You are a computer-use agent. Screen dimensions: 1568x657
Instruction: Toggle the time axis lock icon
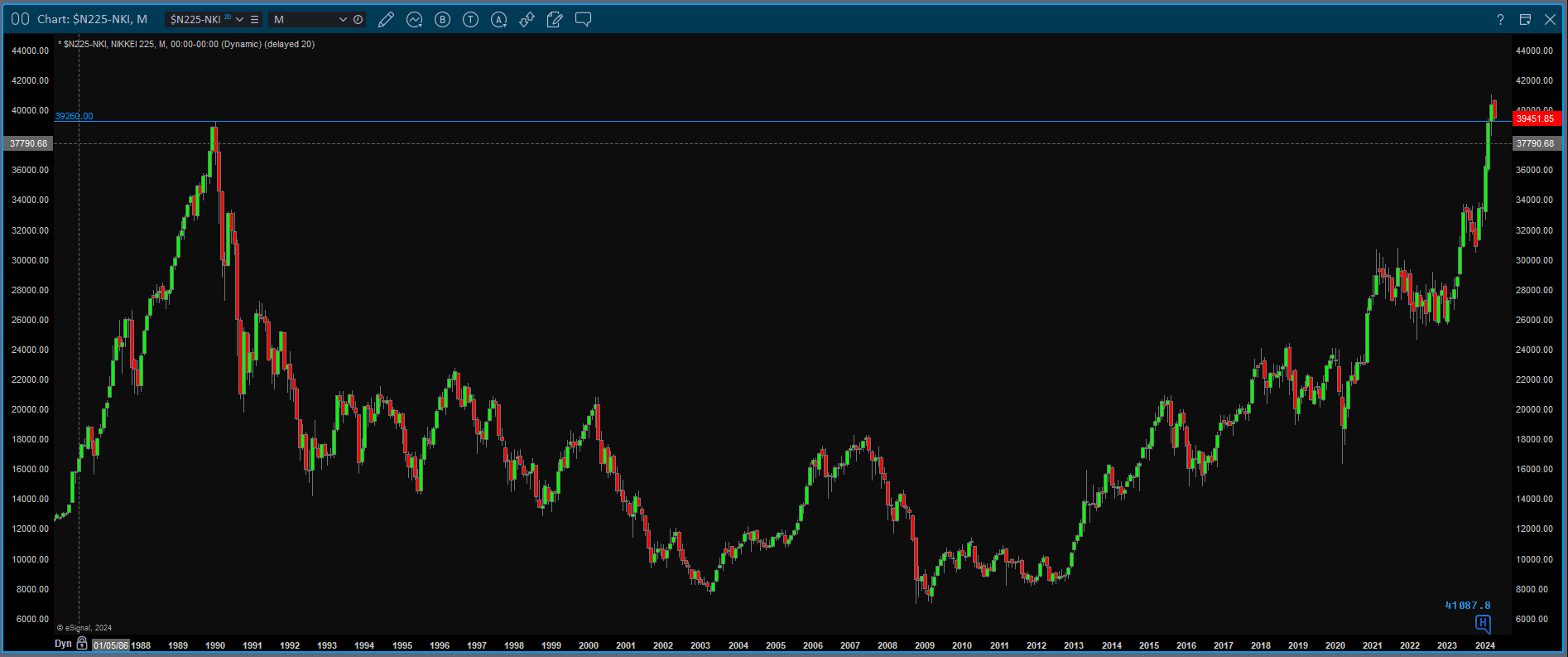click(x=82, y=644)
